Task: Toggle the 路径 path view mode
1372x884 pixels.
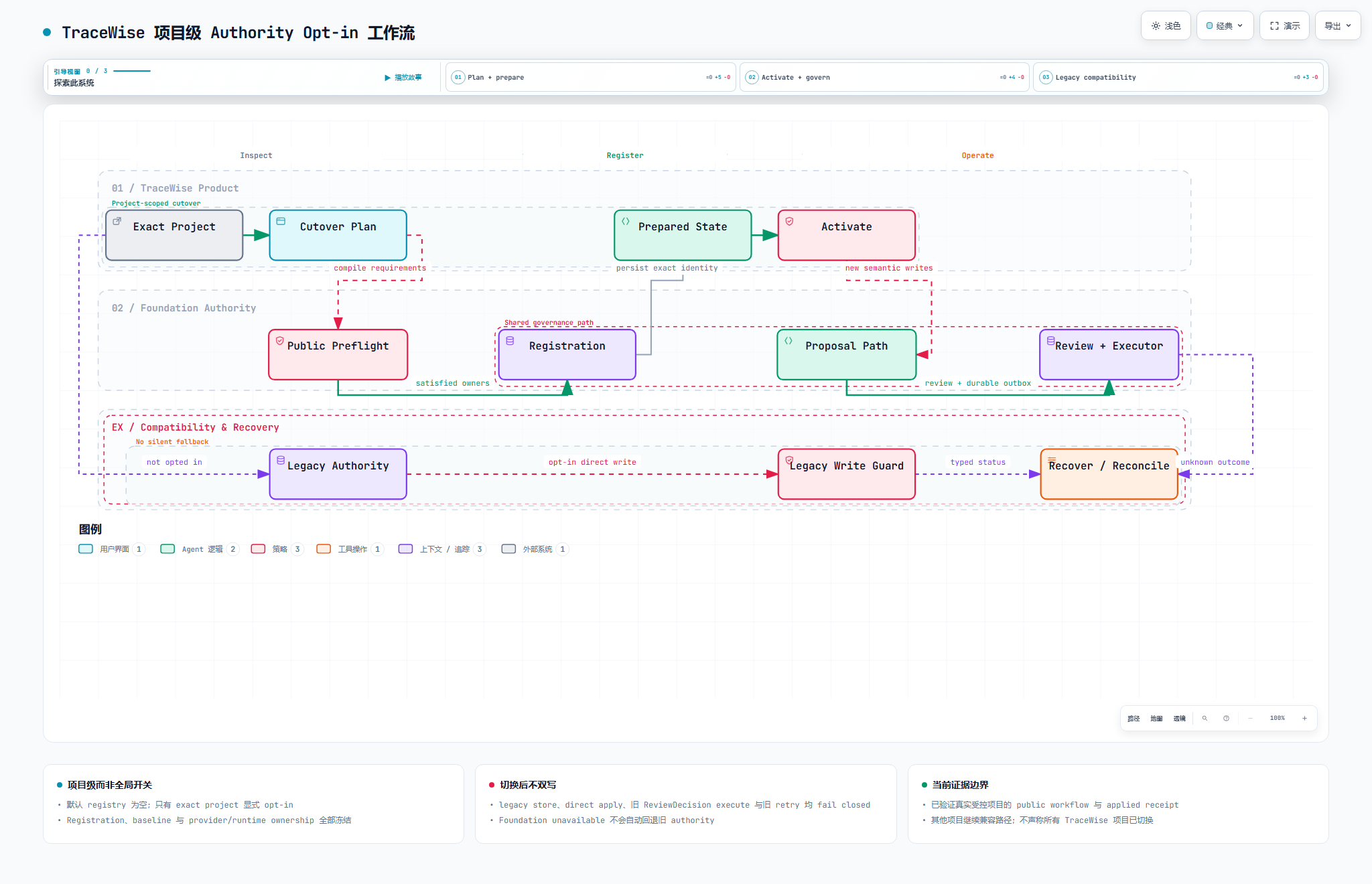Action: 1134,718
